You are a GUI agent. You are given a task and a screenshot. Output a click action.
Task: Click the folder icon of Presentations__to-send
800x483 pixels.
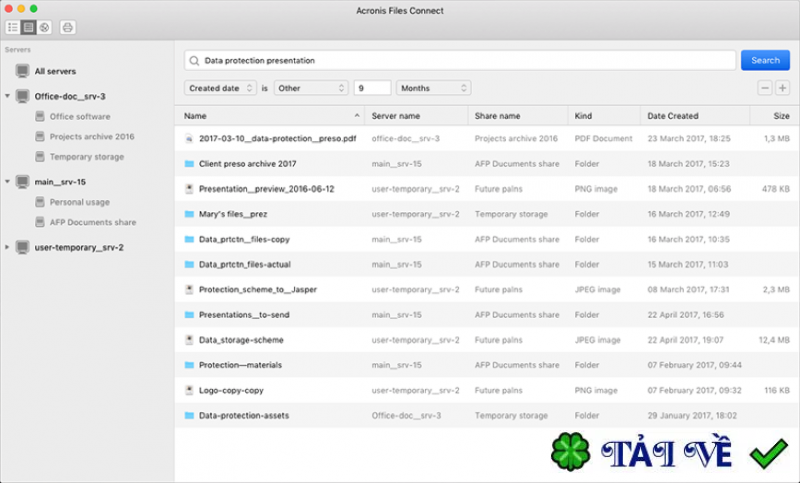point(189,315)
